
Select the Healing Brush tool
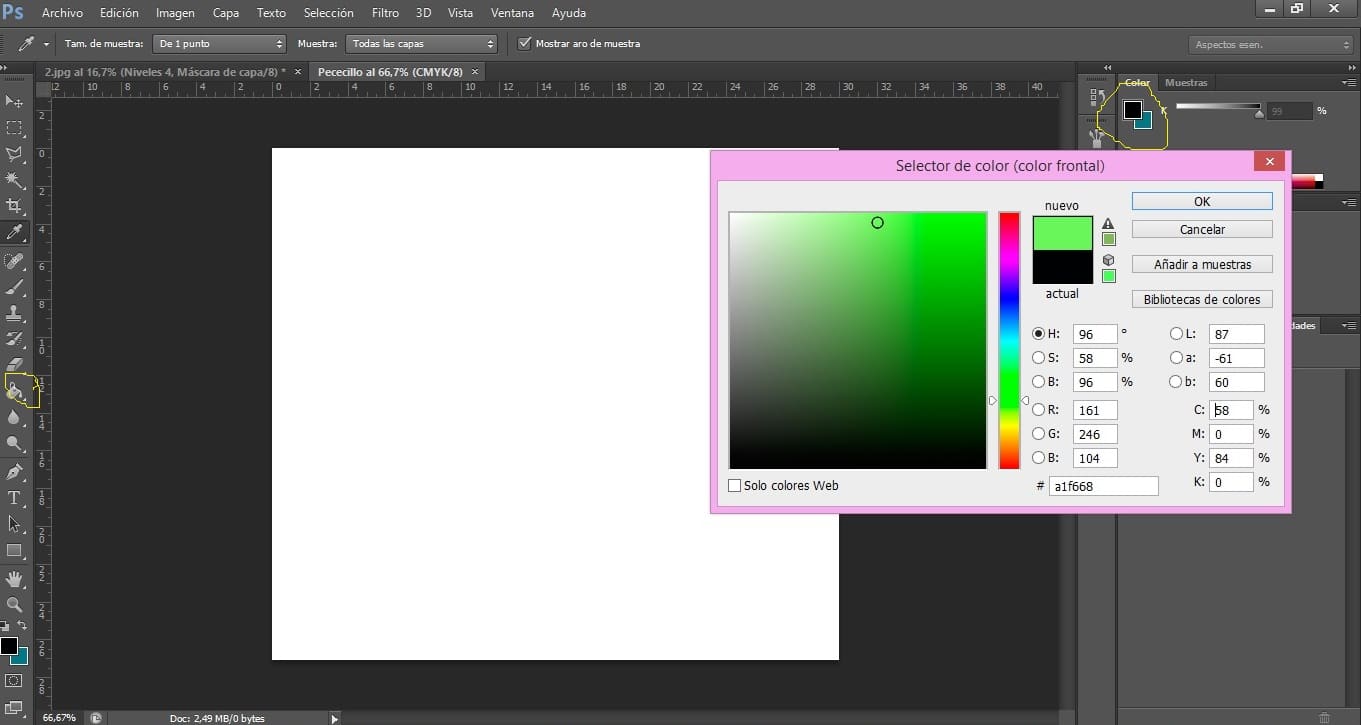point(14,262)
